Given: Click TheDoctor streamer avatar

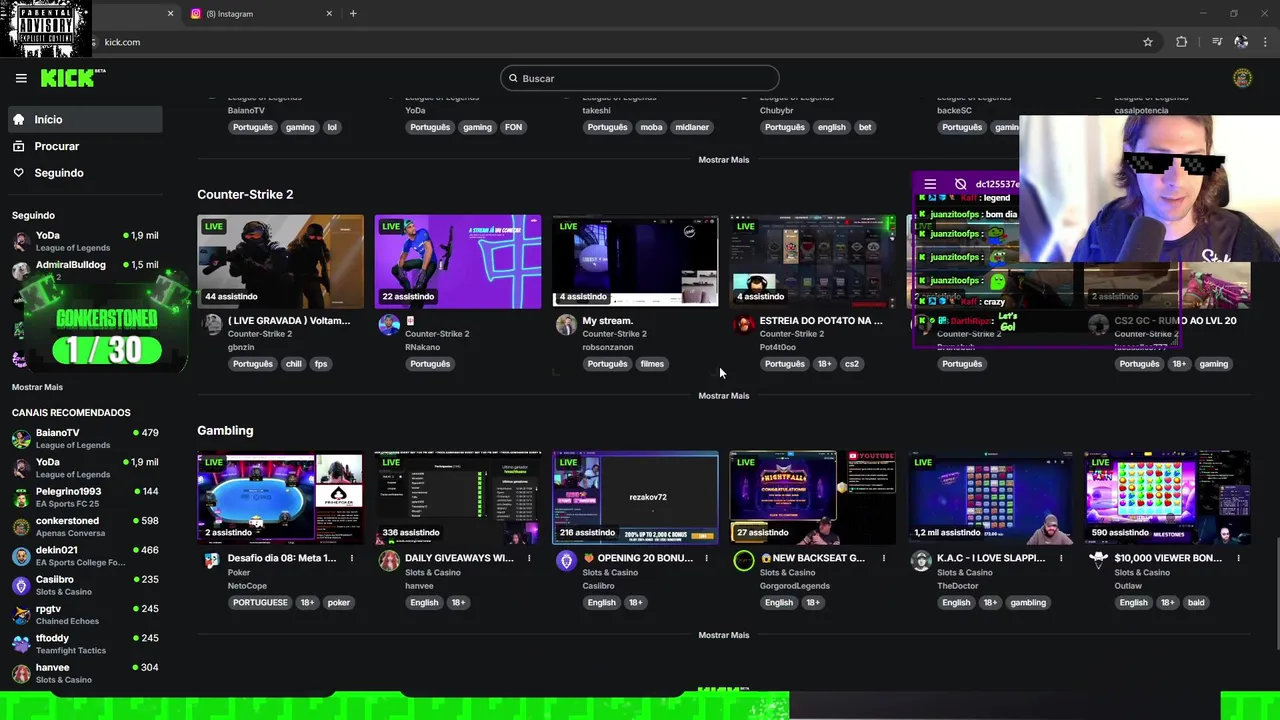Looking at the screenshot, I should coord(921,561).
